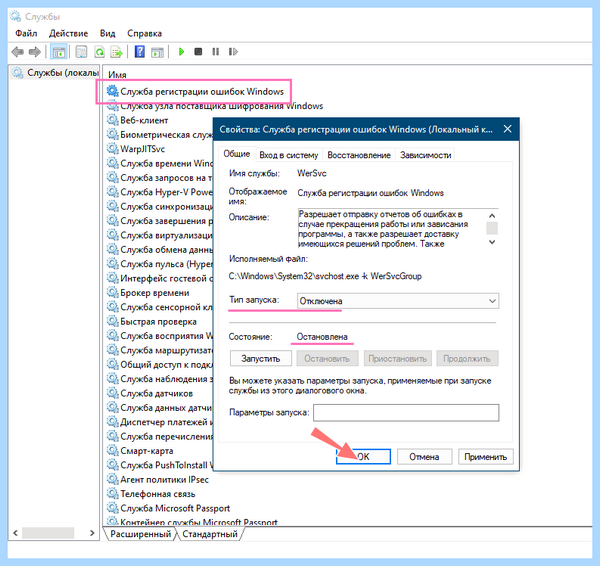This screenshot has width=600, height=566.
Task: Open the Вид menu
Action: tap(108, 33)
